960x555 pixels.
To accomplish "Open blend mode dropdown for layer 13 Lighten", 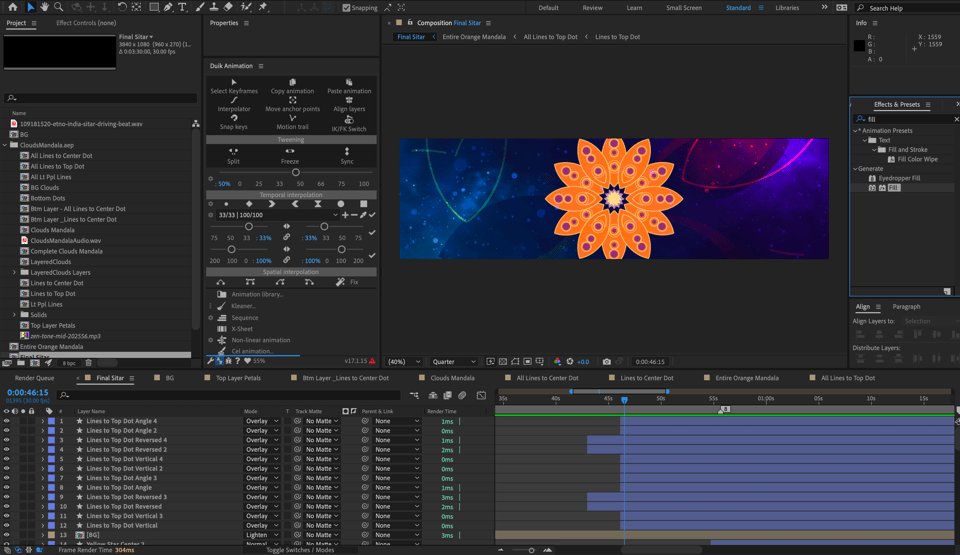I will point(261,535).
